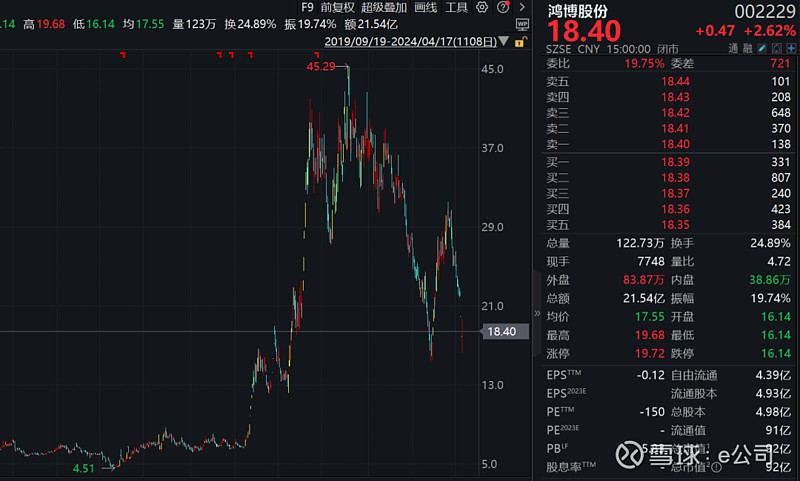This screenshot has width=800, height=481.
Task: Toggle the date range lock icon
Action: tap(520, 41)
